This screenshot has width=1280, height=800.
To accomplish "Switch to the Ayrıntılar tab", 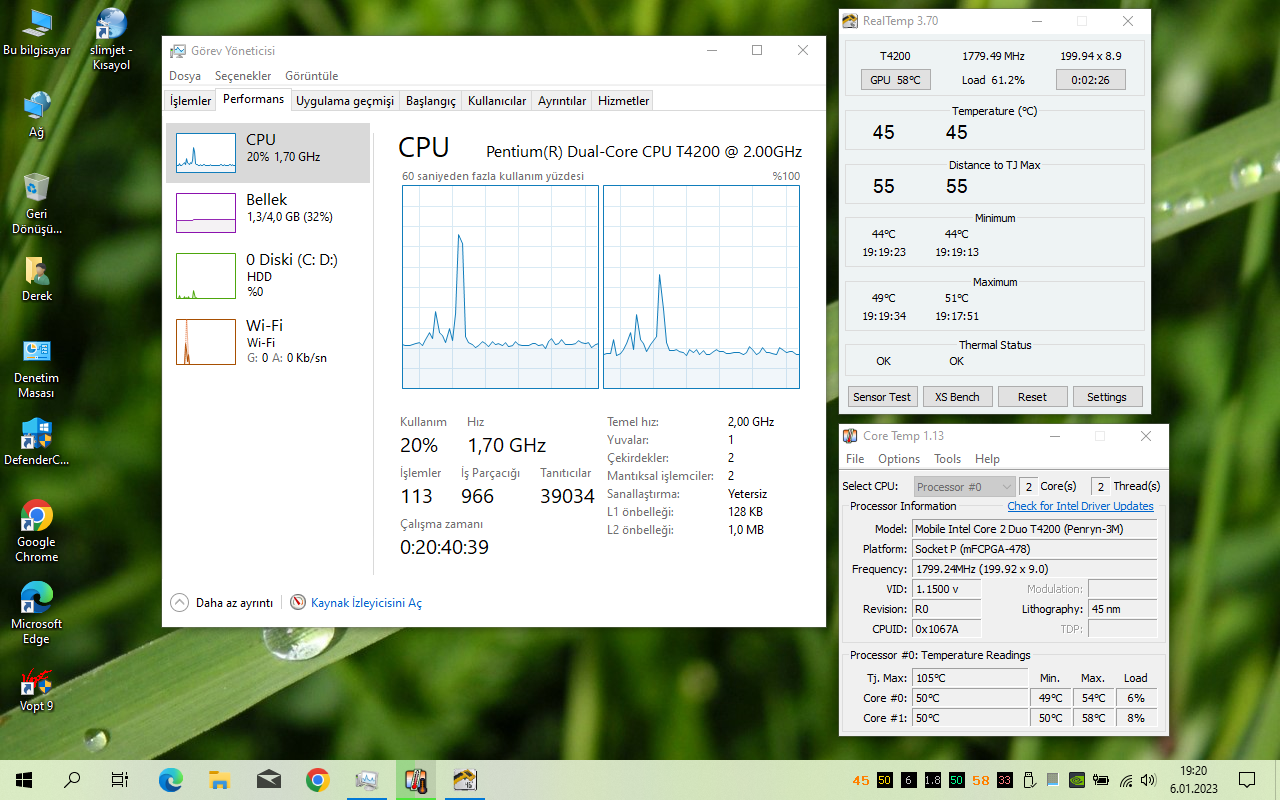I will [562, 101].
